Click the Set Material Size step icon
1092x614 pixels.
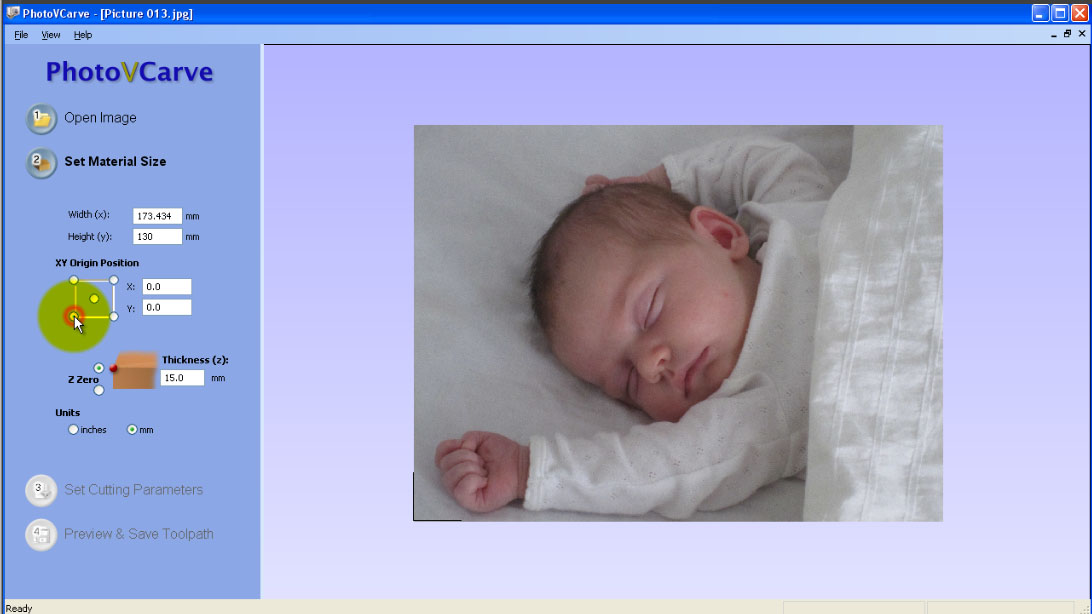click(x=41, y=163)
